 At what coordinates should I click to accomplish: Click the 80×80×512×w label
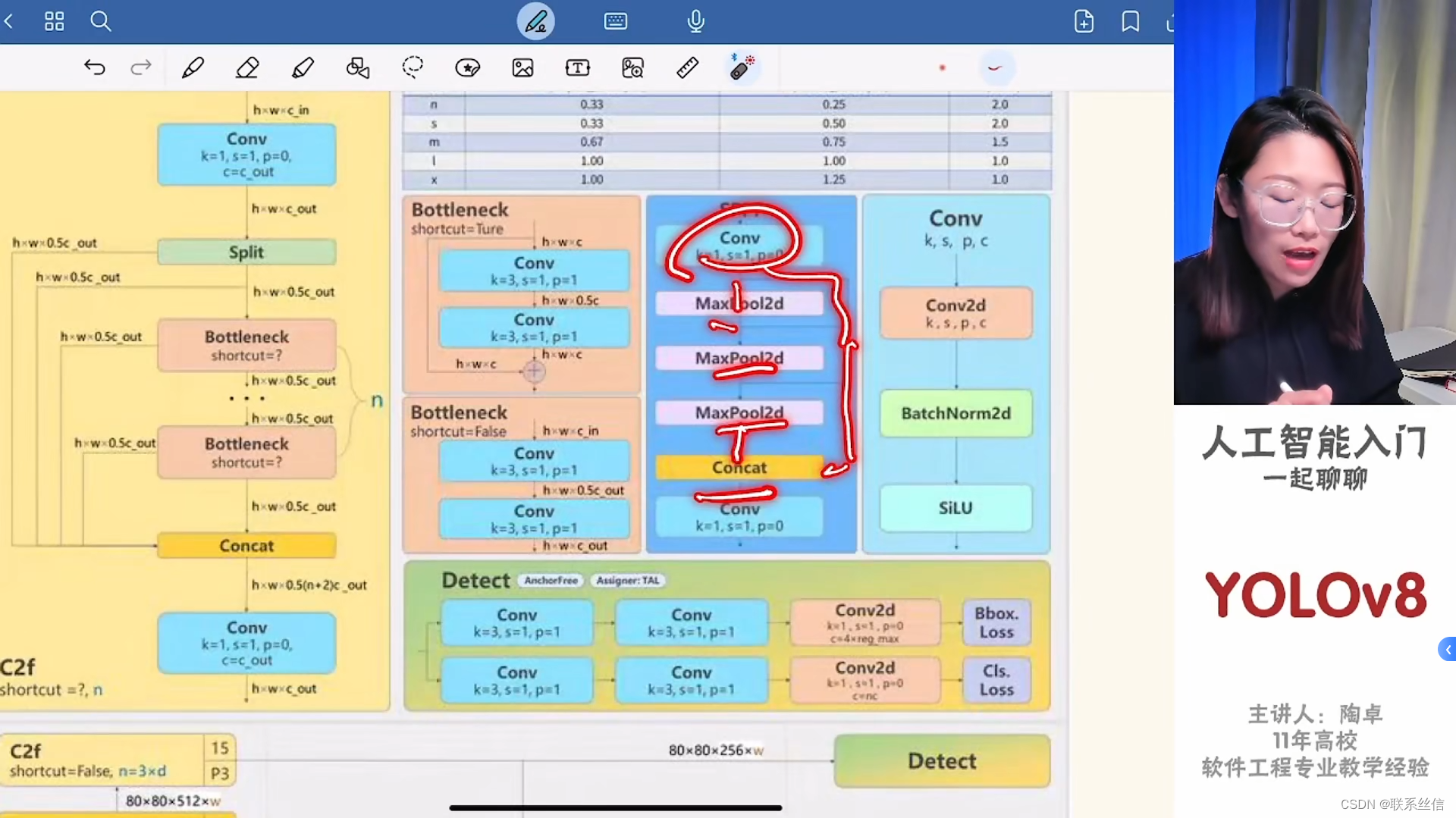tap(173, 801)
